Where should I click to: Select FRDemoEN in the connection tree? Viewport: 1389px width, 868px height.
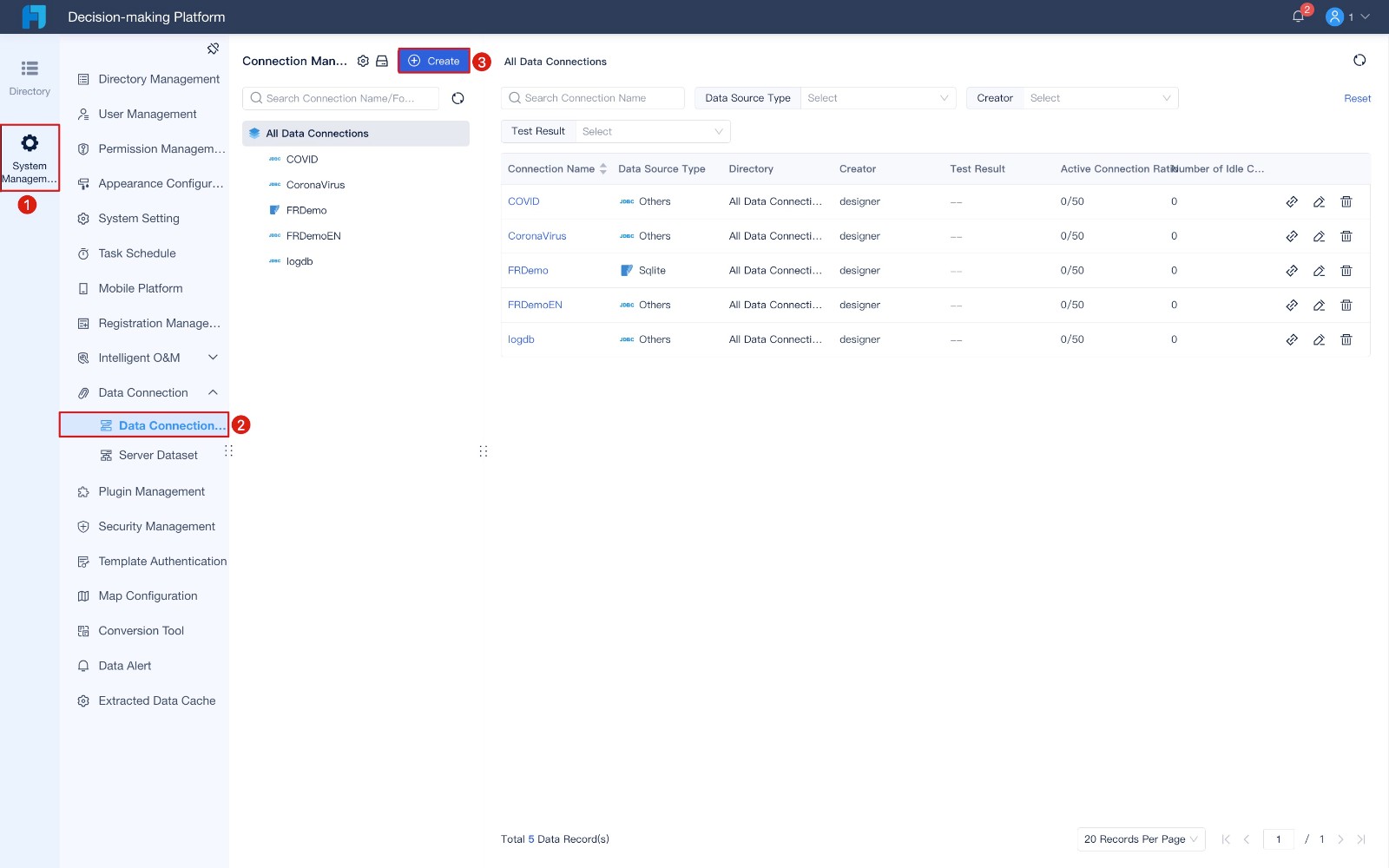point(313,236)
